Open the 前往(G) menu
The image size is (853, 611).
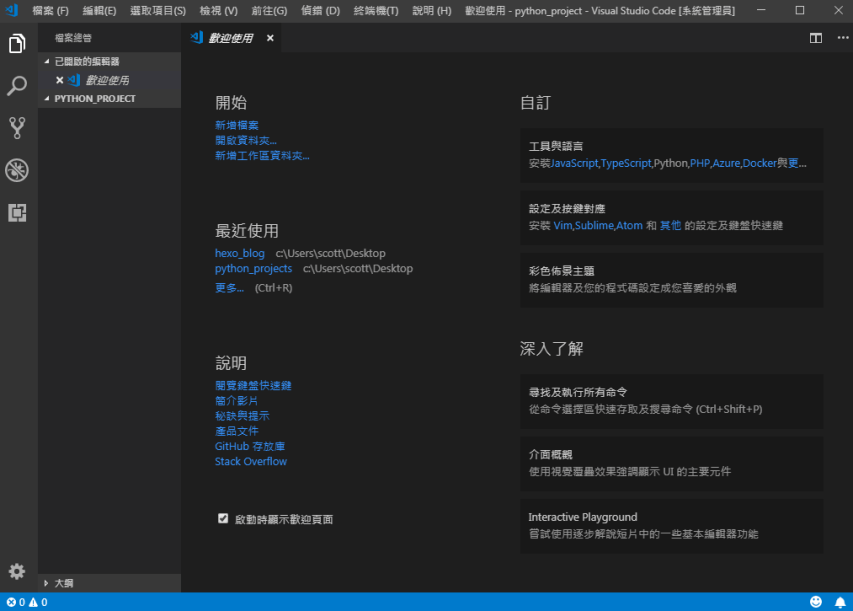click(269, 11)
